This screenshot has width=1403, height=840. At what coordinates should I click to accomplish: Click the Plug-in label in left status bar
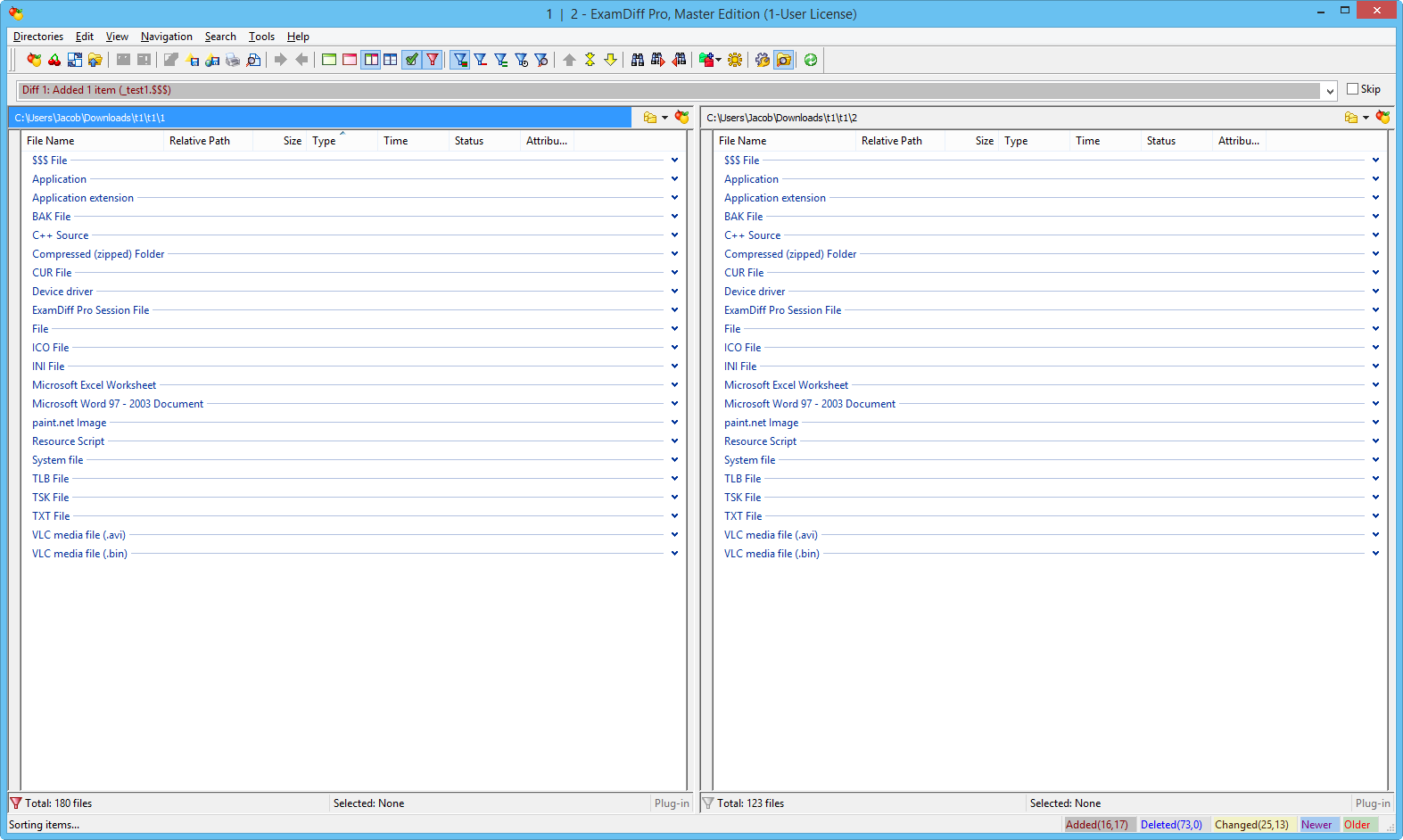(x=672, y=803)
